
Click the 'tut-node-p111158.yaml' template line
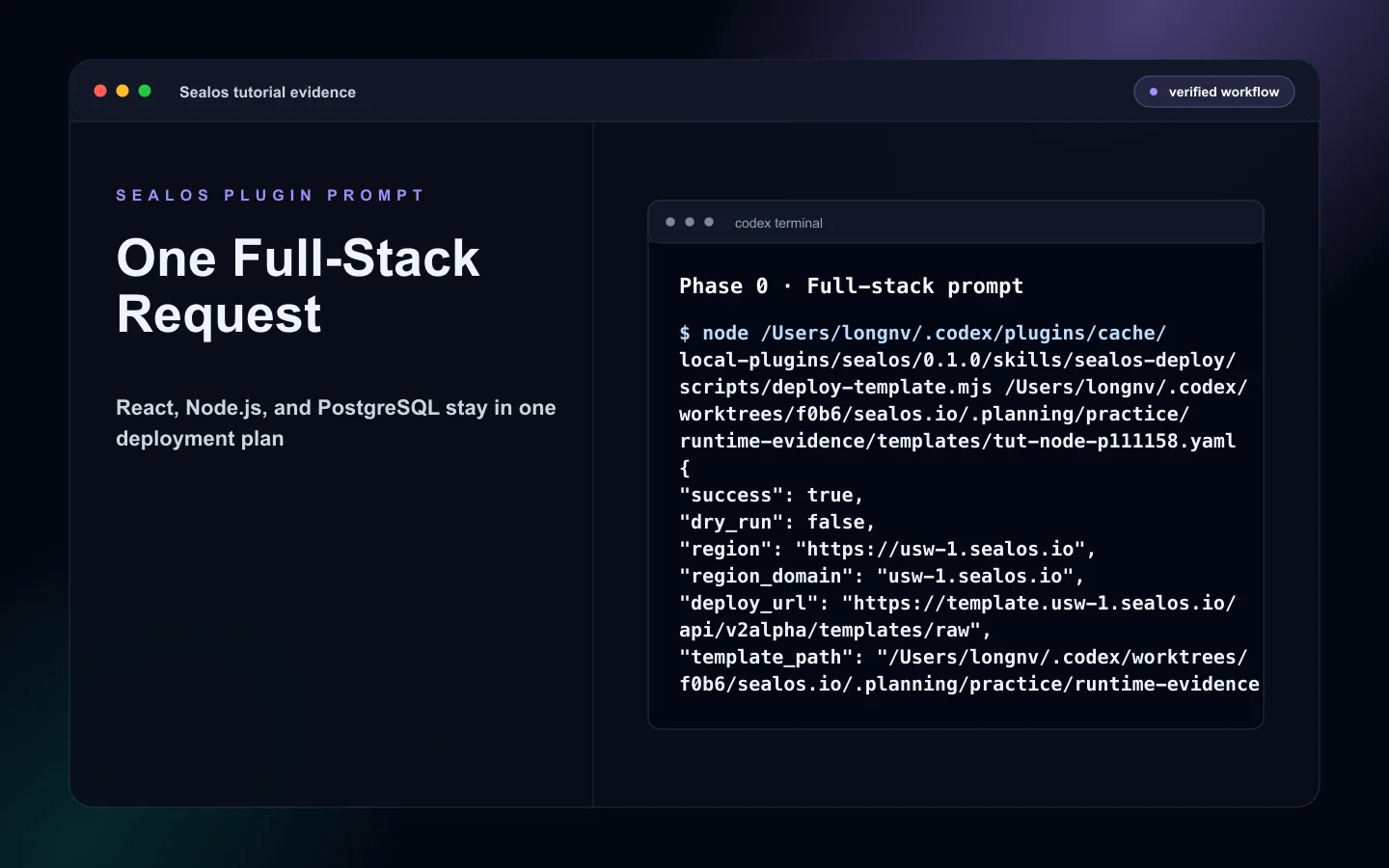(957, 441)
